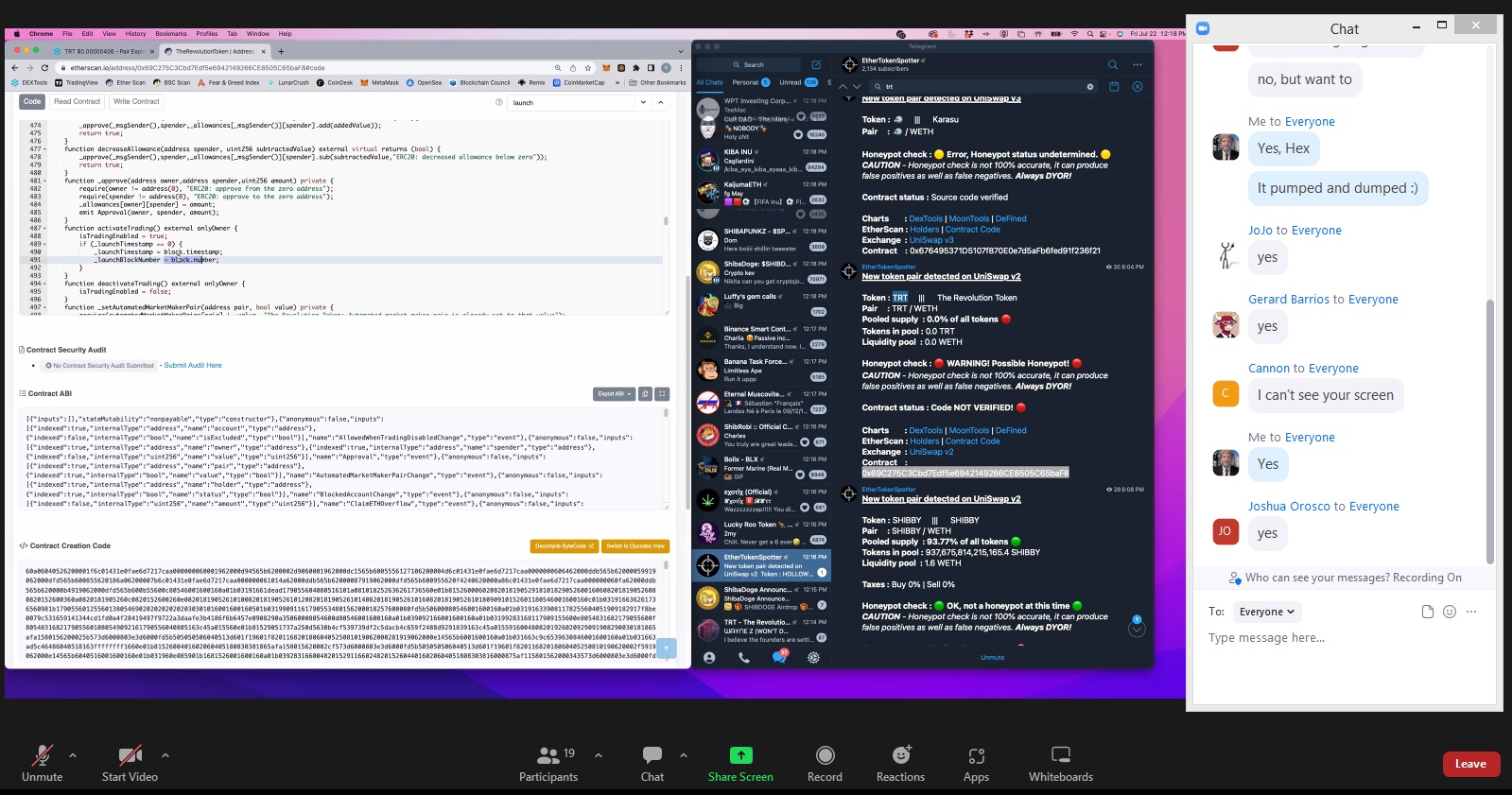Image resolution: width=1512 pixels, height=795 pixels.
Task: Open a new Chrome tab
Action: [x=280, y=52]
